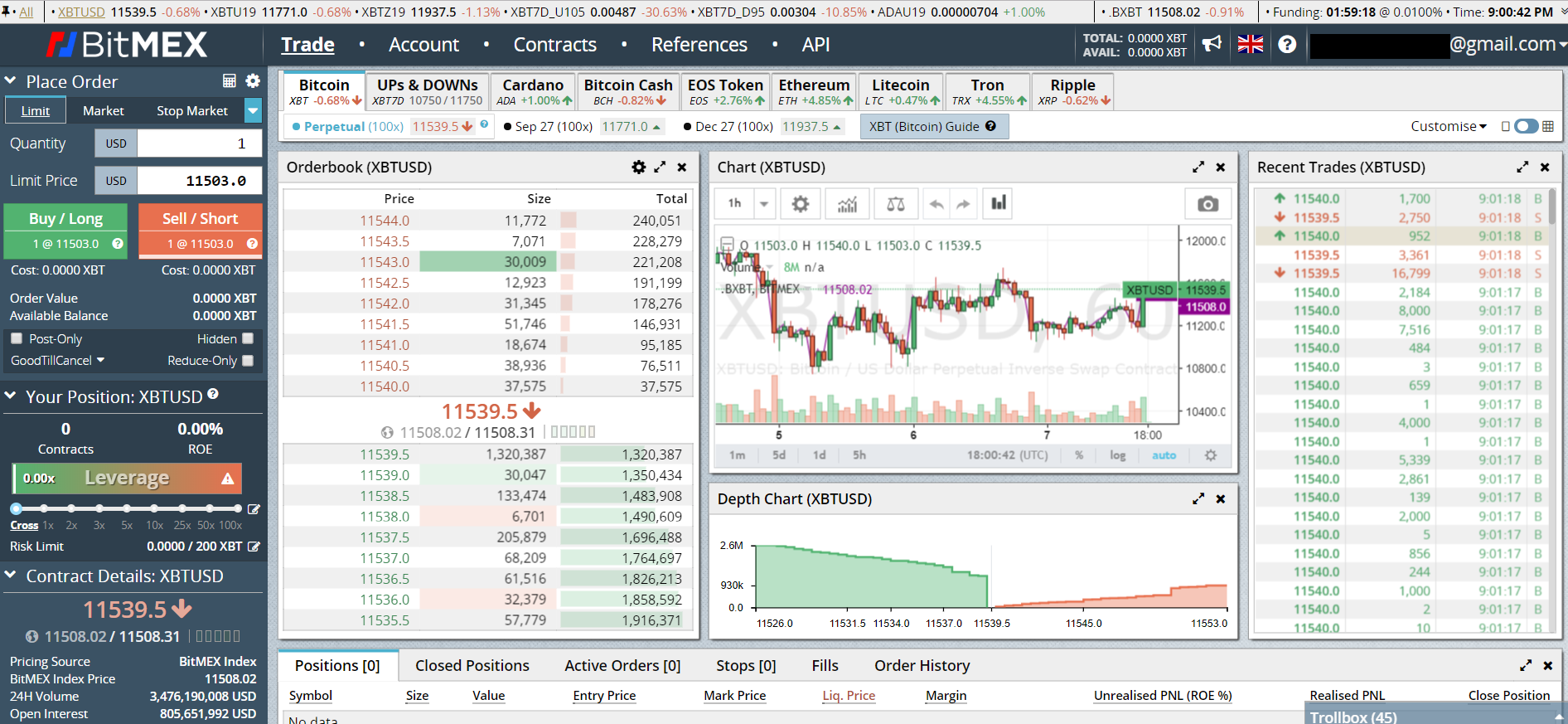Viewport: 1568px width, 724px height.
Task: Expand Positions panel to fullscreen
Action: point(1526,665)
